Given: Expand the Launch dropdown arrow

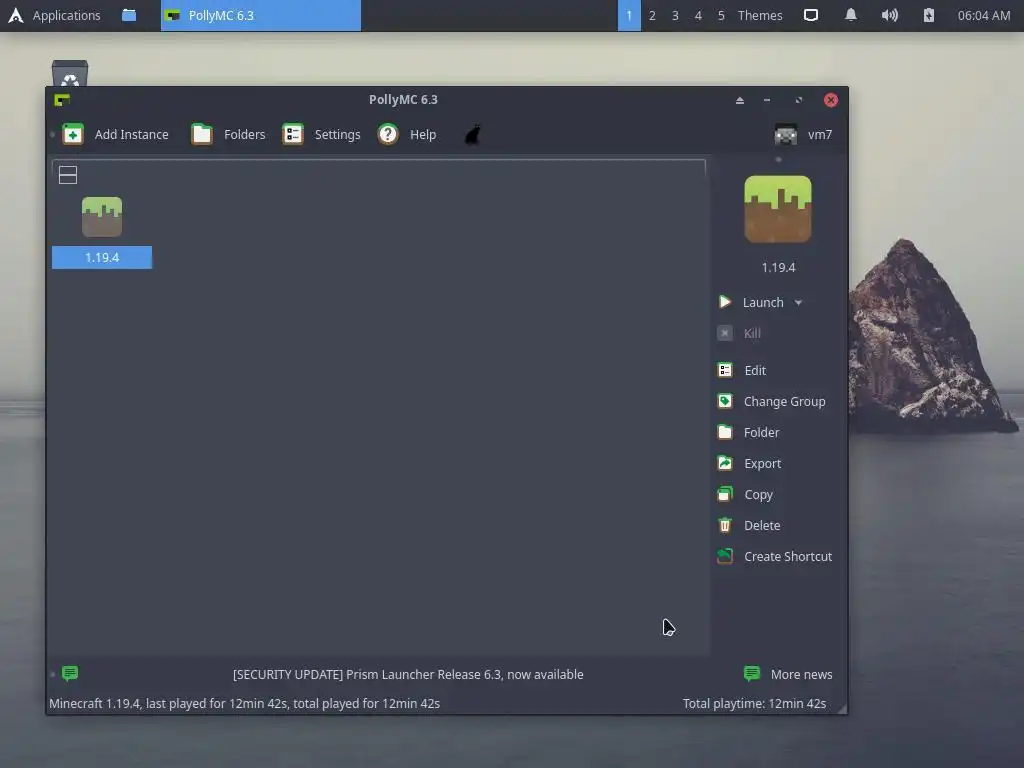Looking at the screenshot, I should click(798, 303).
